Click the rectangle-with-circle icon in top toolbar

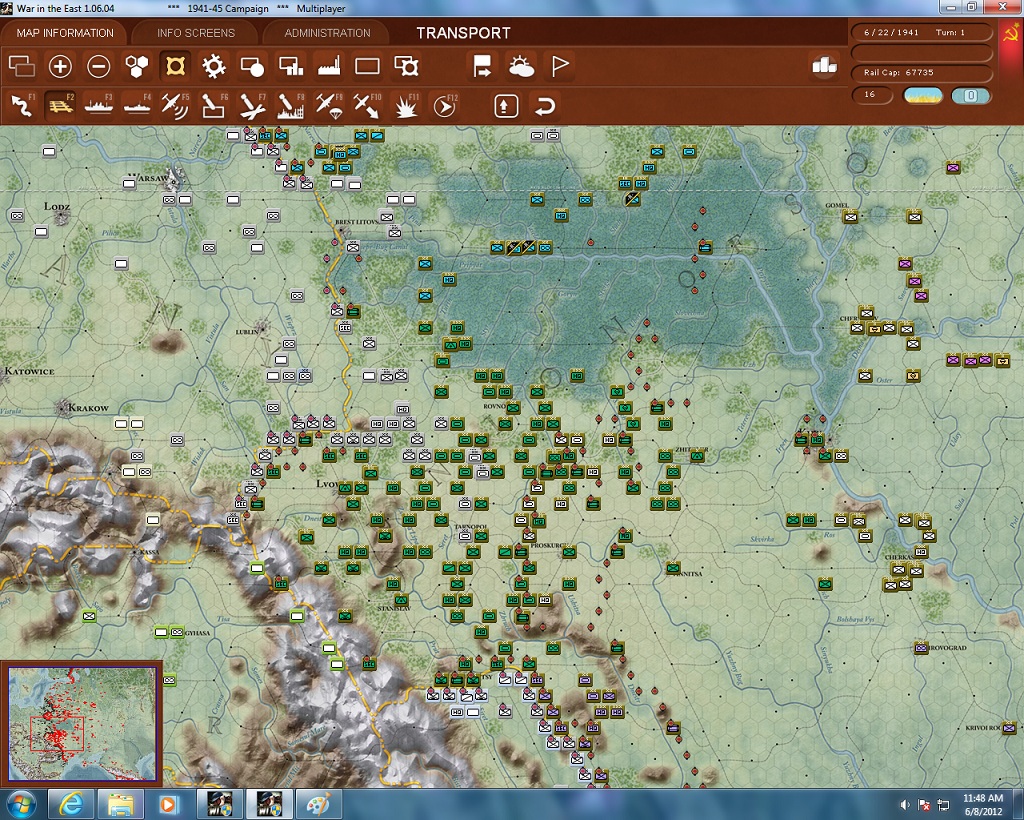252,66
